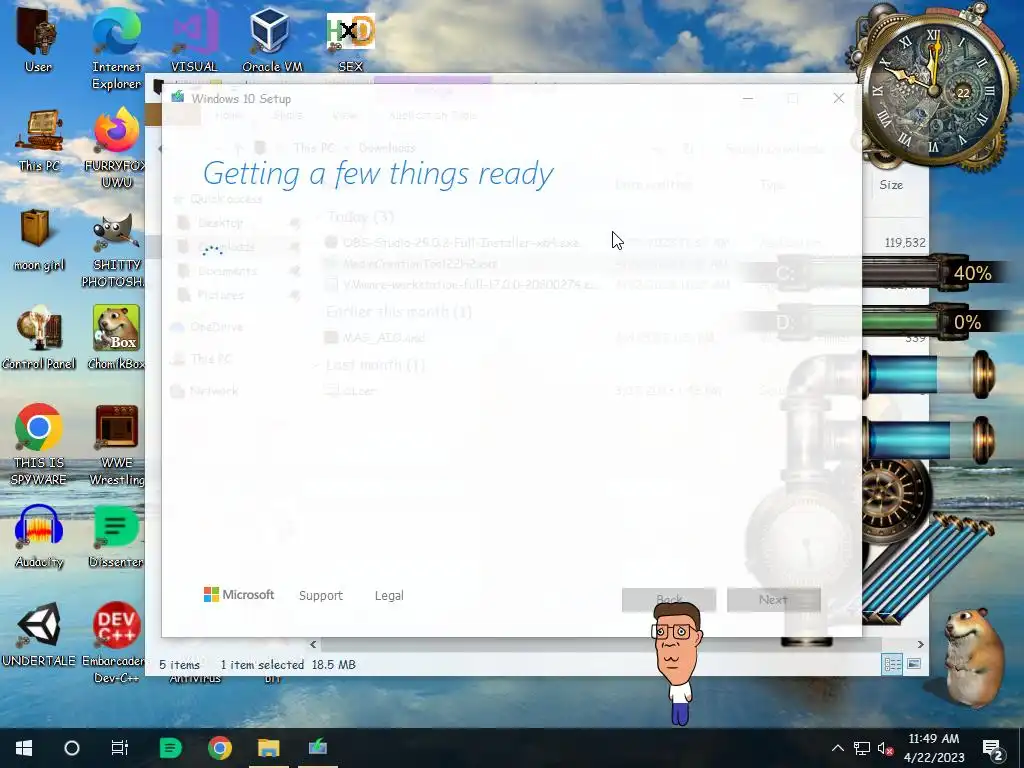This screenshot has height=768, width=1024.
Task: Open the UNDERTALE Unity icon
Action: [x=39, y=635]
